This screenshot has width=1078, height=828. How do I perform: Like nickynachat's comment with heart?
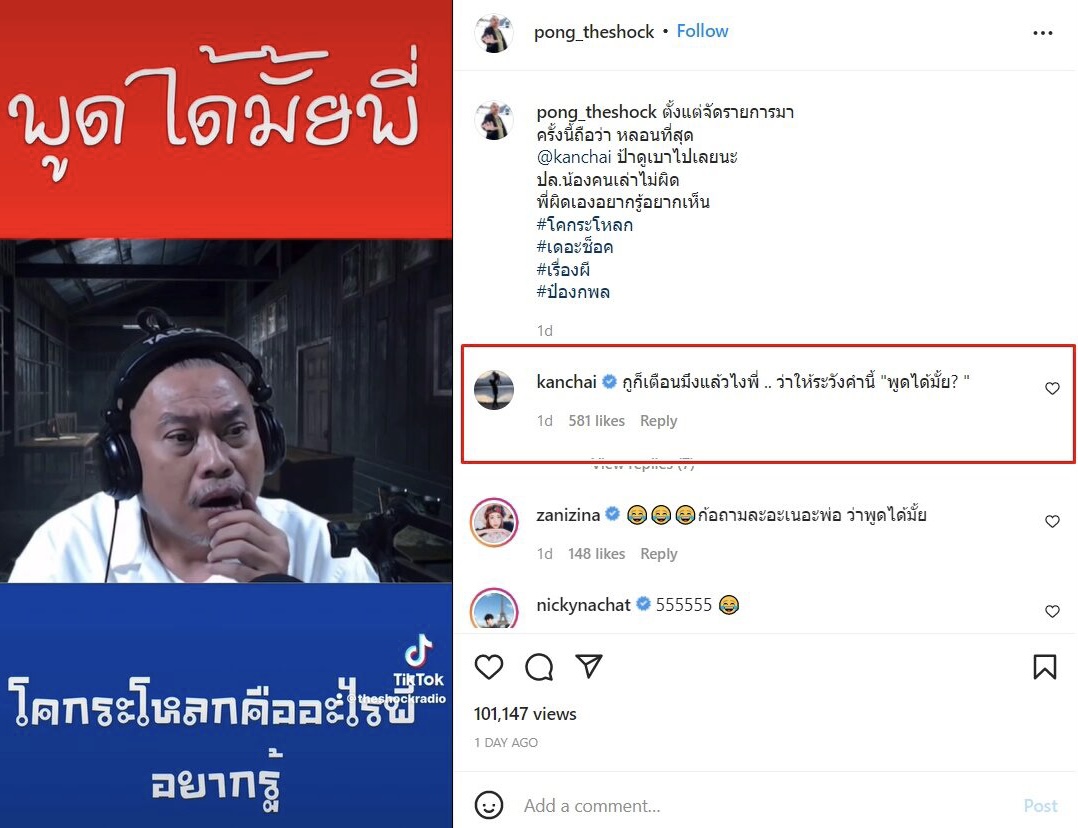click(1052, 611)
